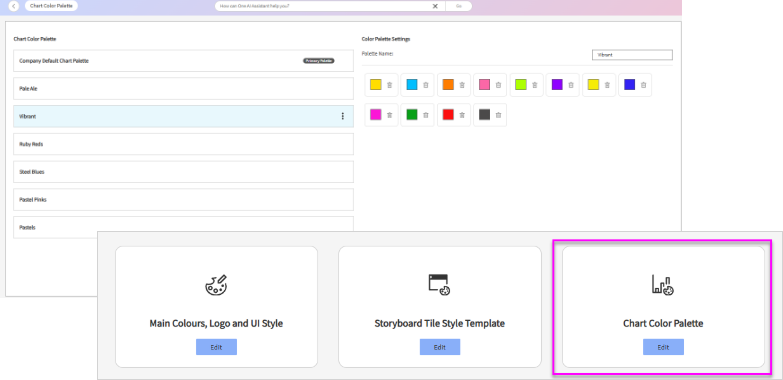This screenshot has width=783, height=380.
Task: Focus the Palette Name field containing Vibrant
Action: [632, 55]
